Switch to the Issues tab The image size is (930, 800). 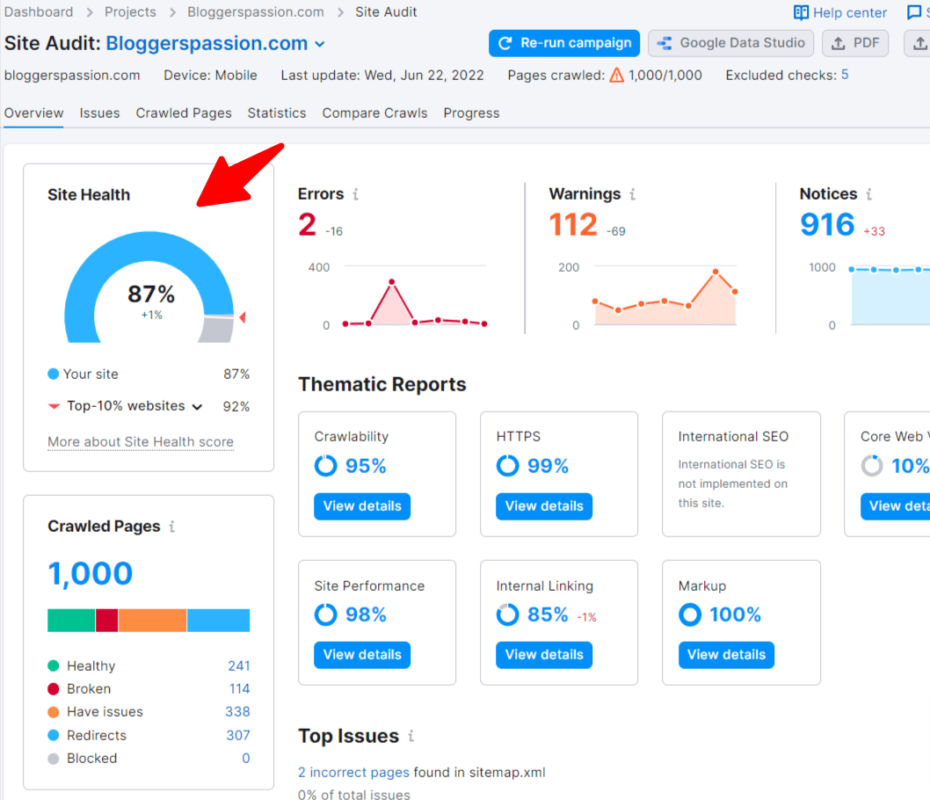[100, 113]
